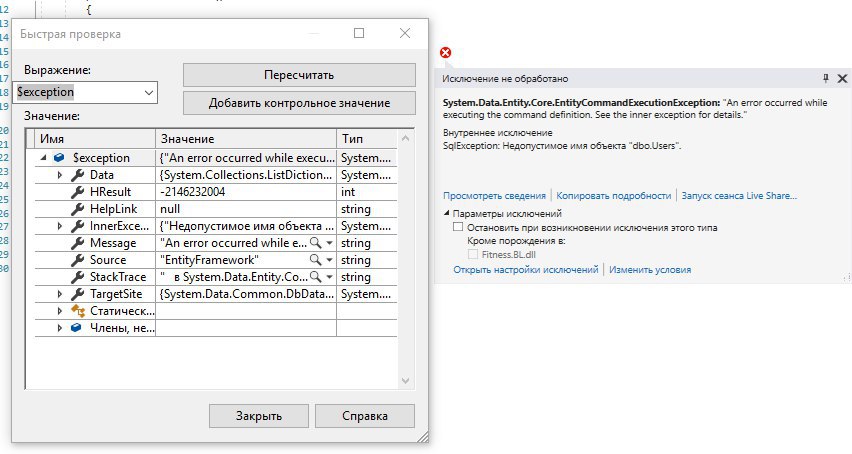Click the Добавить контрольное значение button
The width and height of the screenshot is (852, 454).
pos(299,103)
